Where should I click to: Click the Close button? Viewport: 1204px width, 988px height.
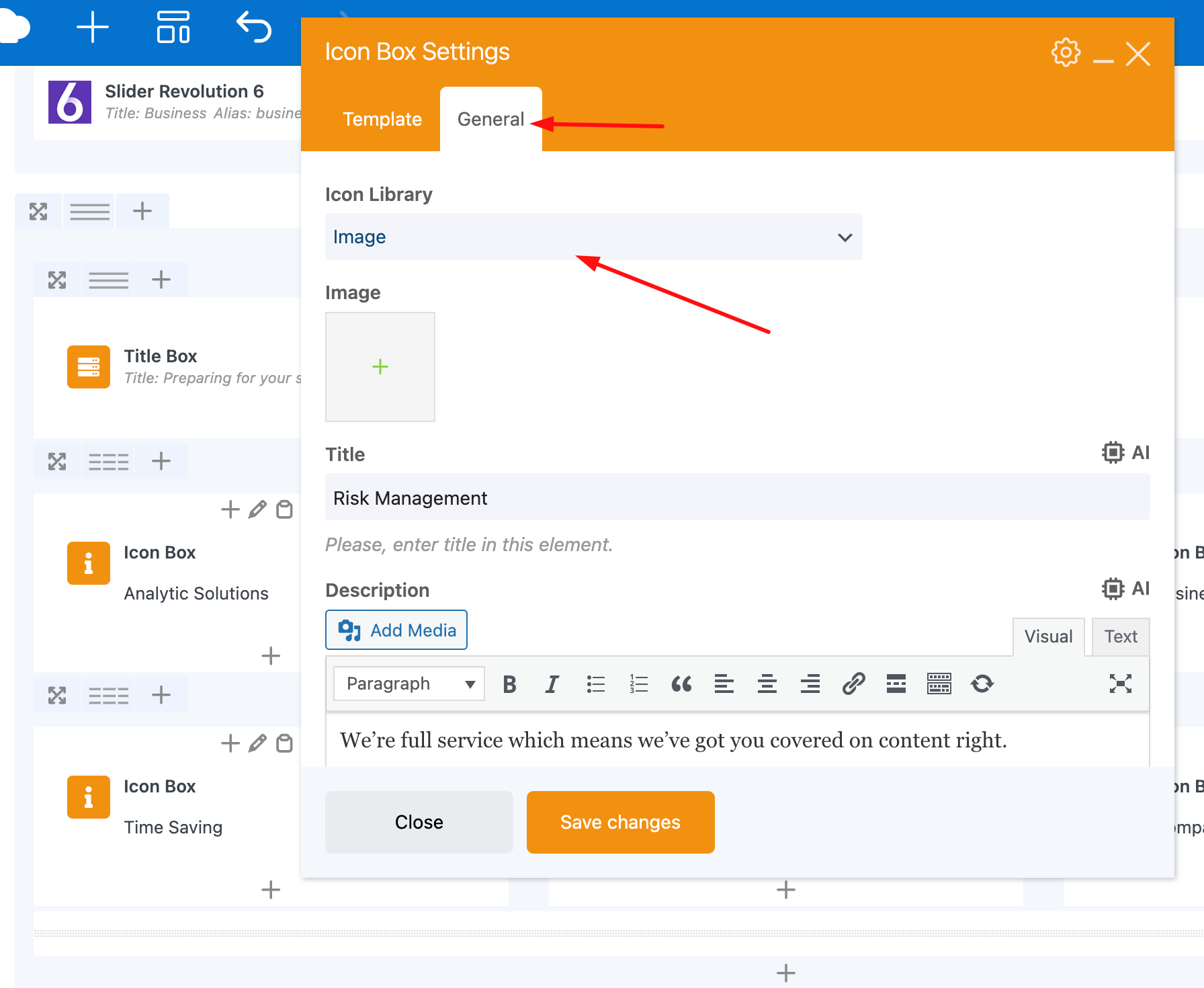pyautogui.click(x=419, y=822)
